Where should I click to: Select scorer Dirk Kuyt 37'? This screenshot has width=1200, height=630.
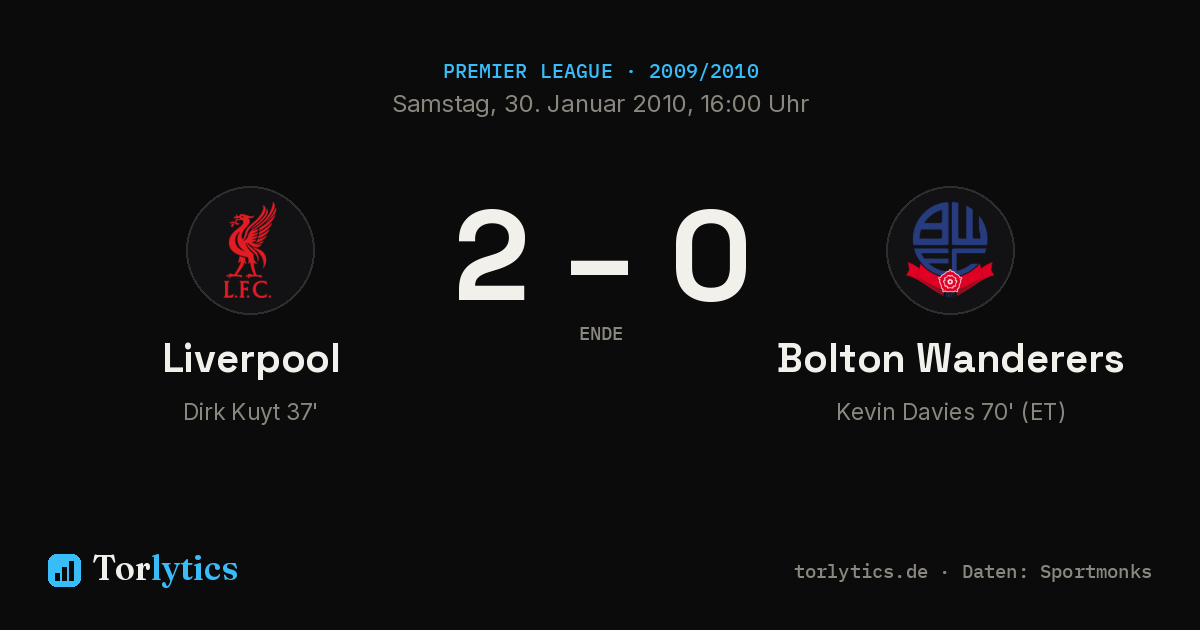tap(250, 412)
